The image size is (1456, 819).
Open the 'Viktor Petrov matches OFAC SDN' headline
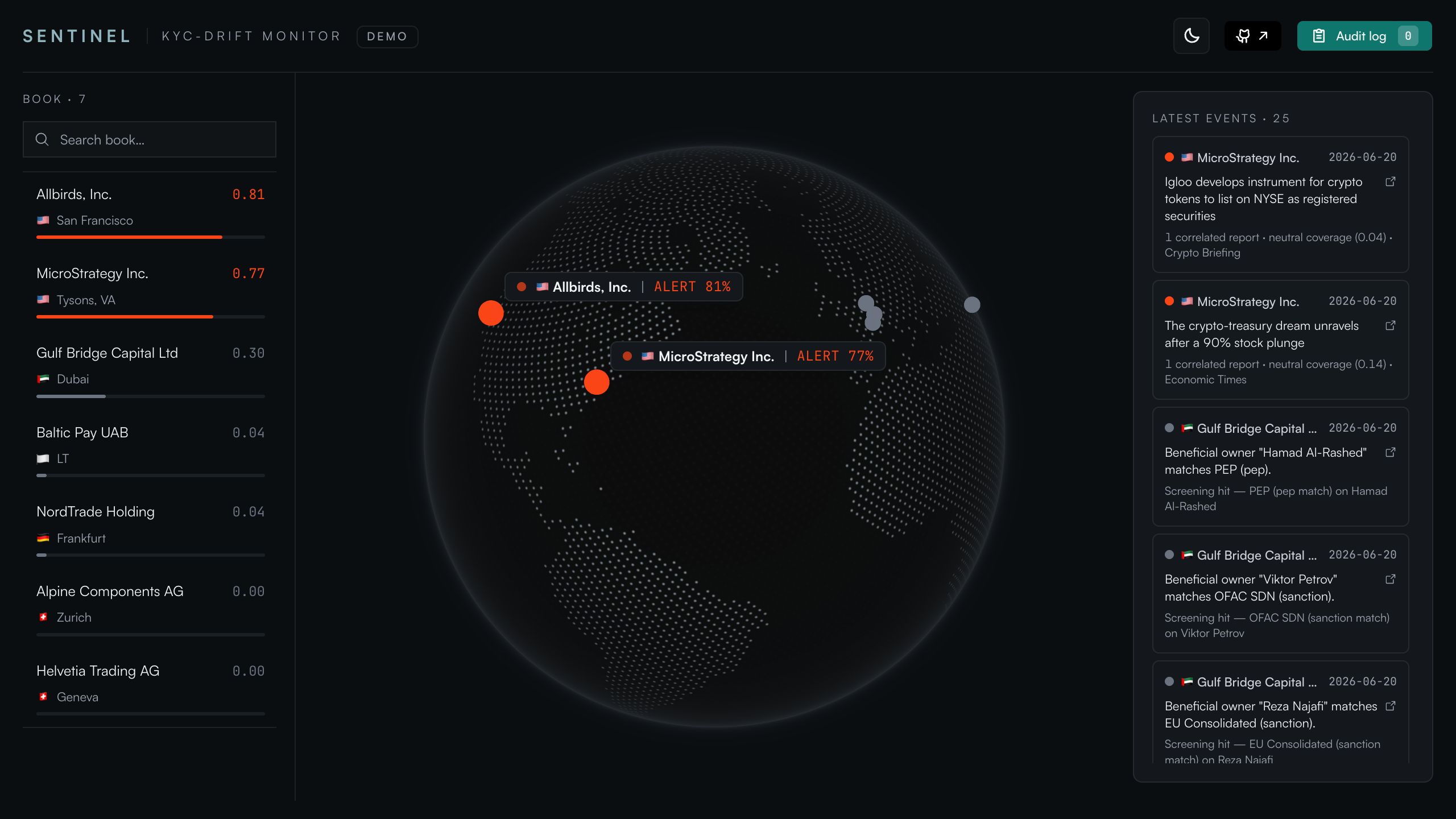coord(1251,588)
